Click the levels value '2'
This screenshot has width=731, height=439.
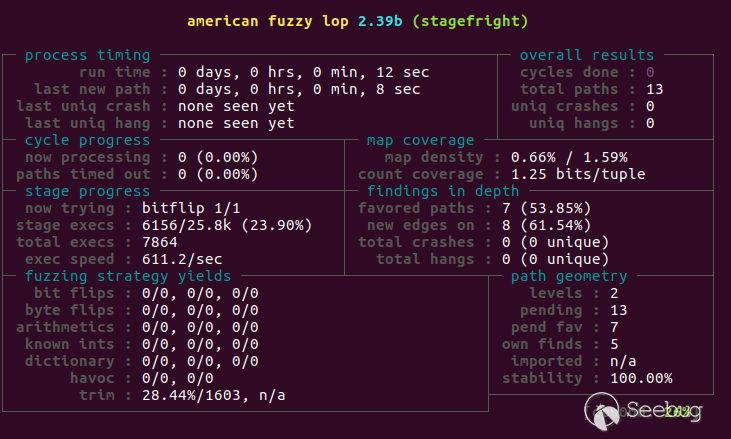point(614,293)
